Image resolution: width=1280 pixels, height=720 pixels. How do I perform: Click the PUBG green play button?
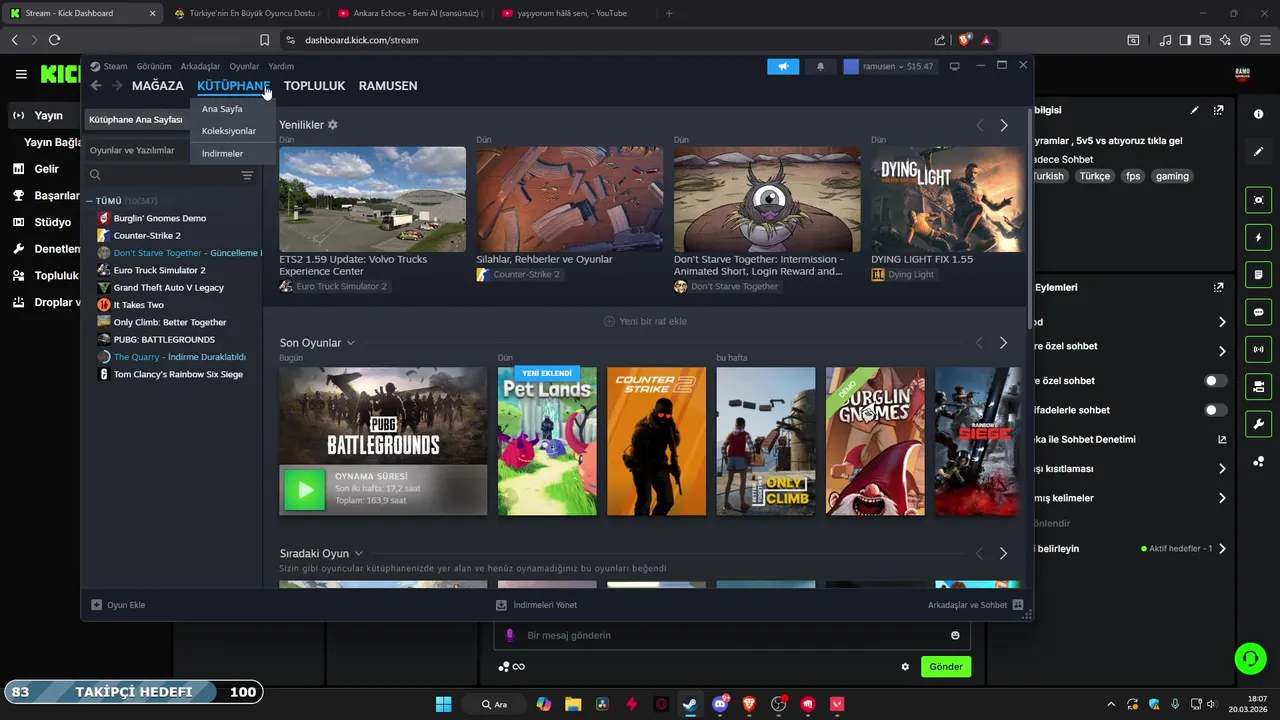[x=305, y=490]
